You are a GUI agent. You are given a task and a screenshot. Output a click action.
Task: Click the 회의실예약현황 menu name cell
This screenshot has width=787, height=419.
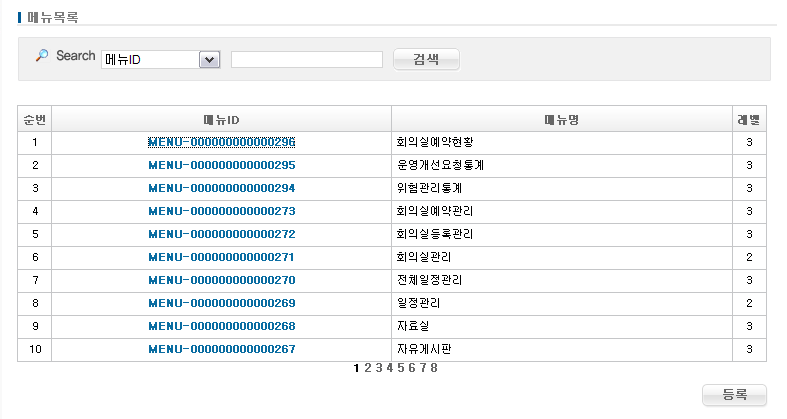pos(434,142)
